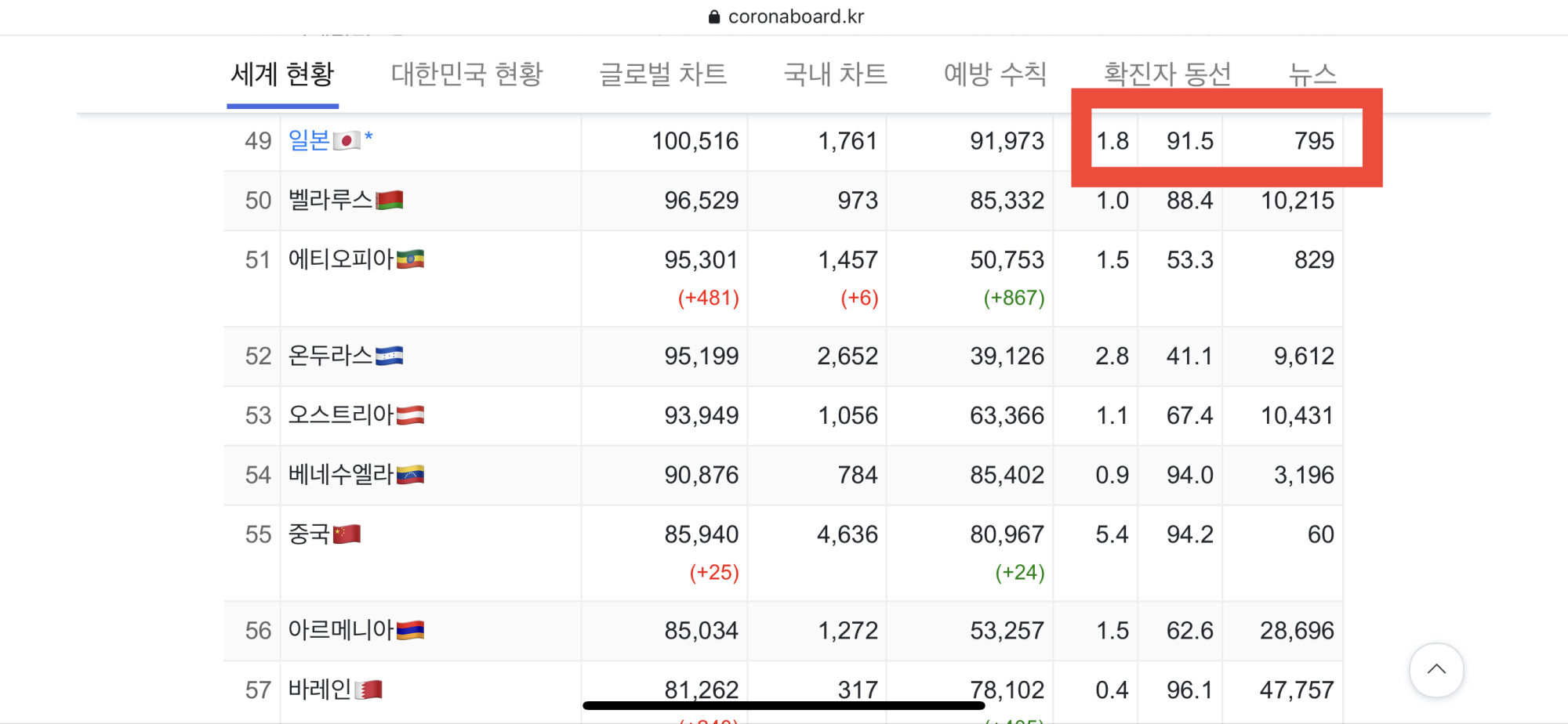Open the 뉴스 tab
1568x724 pixels.
(1312, 74)
